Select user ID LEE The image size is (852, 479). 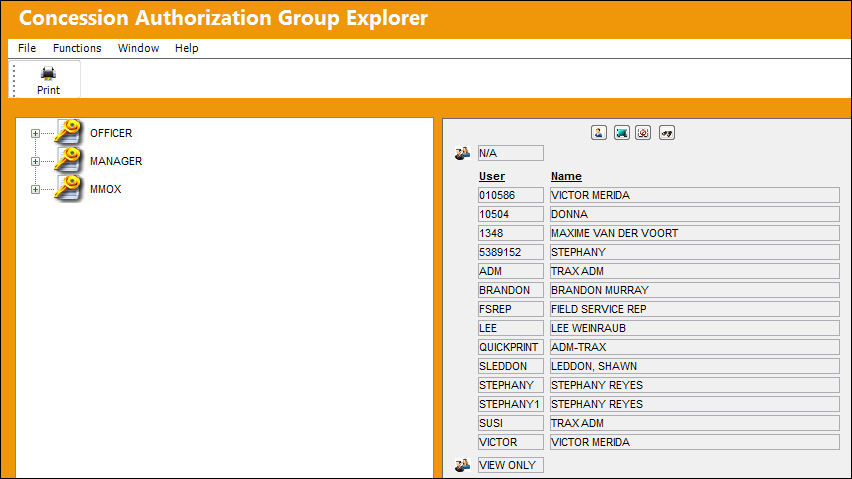511,328
